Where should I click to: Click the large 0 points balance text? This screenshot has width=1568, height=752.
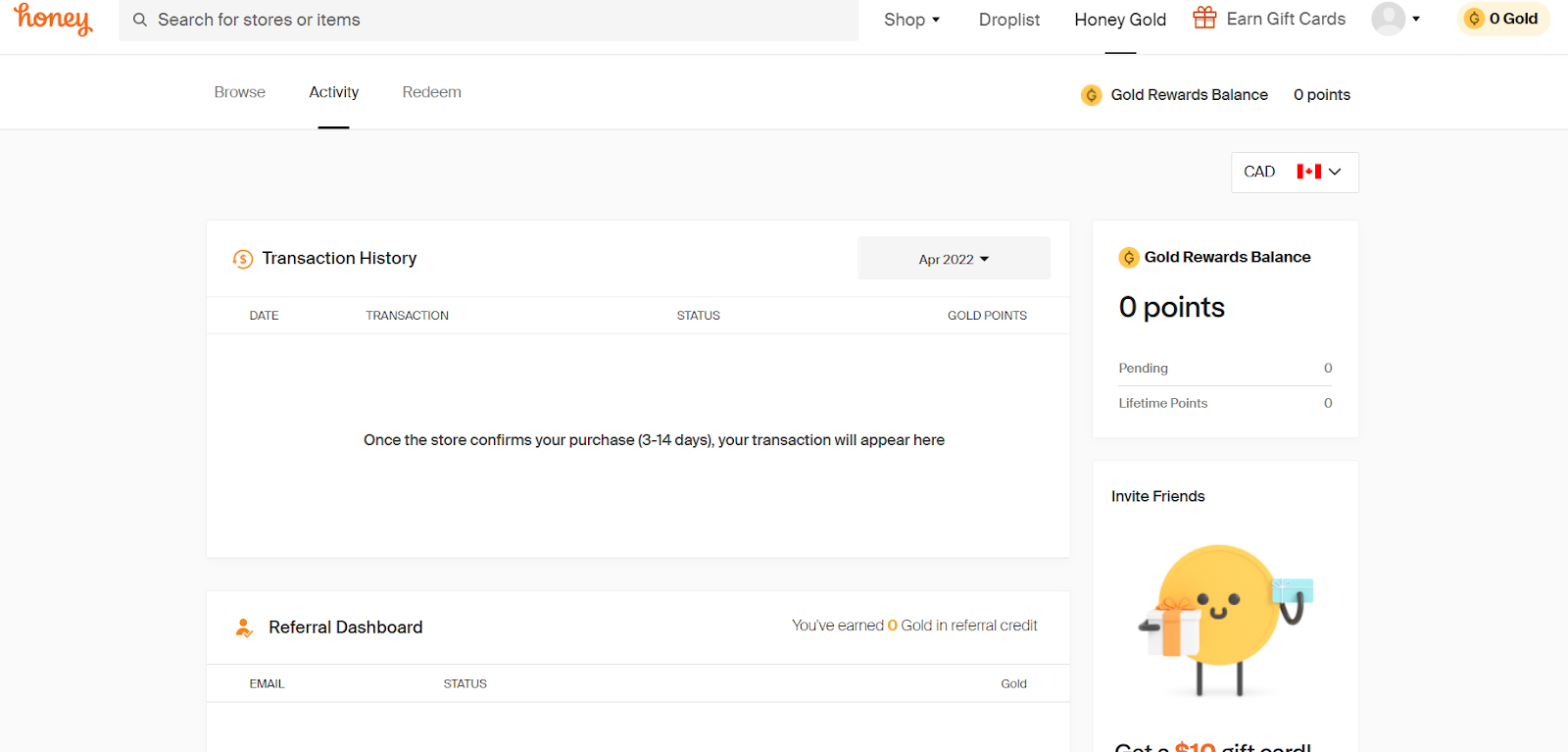pyautogui.click(x=1172, y=307)
